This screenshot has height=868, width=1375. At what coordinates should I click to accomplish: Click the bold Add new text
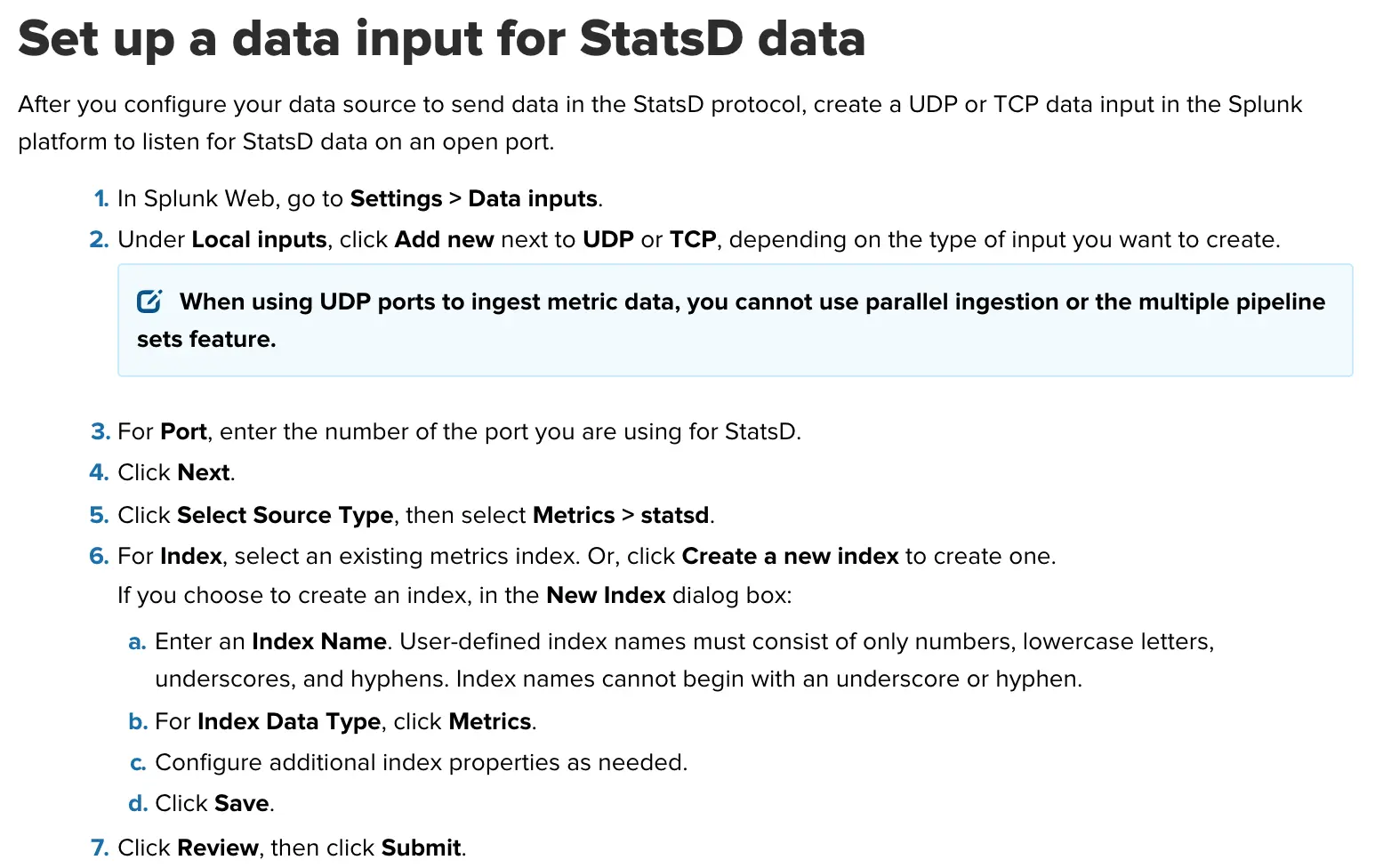[x=444, y=239]
